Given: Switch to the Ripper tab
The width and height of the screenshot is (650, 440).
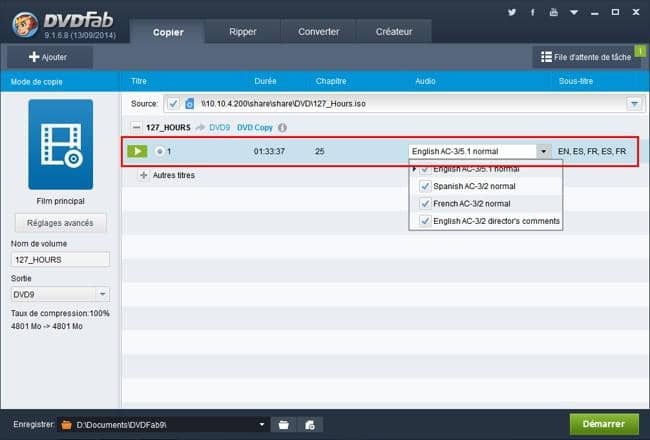Looking at the screenshot, I should click(243, 32).
